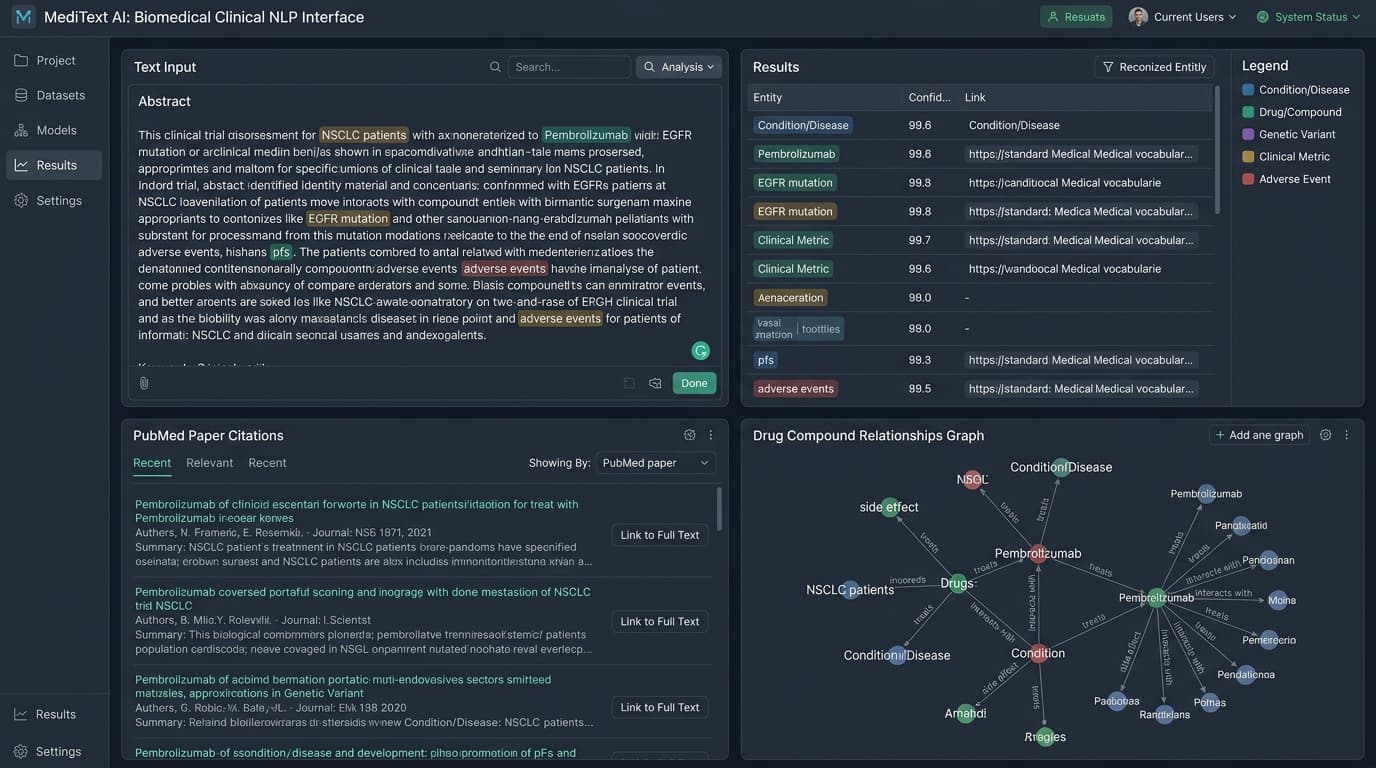
Task: Click the Condition/Disease legend color swatch
Action: pos(1248,89)
